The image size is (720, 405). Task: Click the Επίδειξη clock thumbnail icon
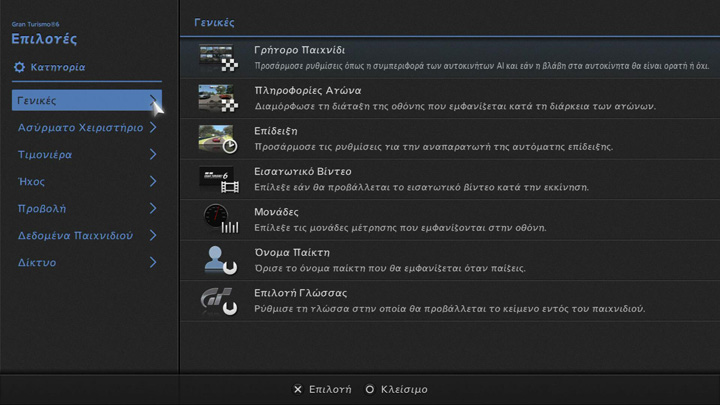[x=217, y=139]
